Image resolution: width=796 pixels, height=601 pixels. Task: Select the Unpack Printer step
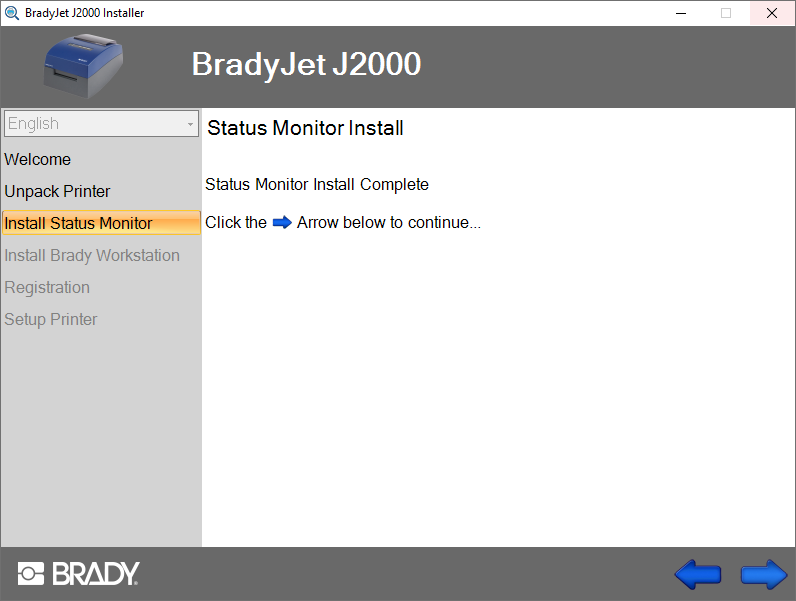pyautogui.click(x=57, y=191)
